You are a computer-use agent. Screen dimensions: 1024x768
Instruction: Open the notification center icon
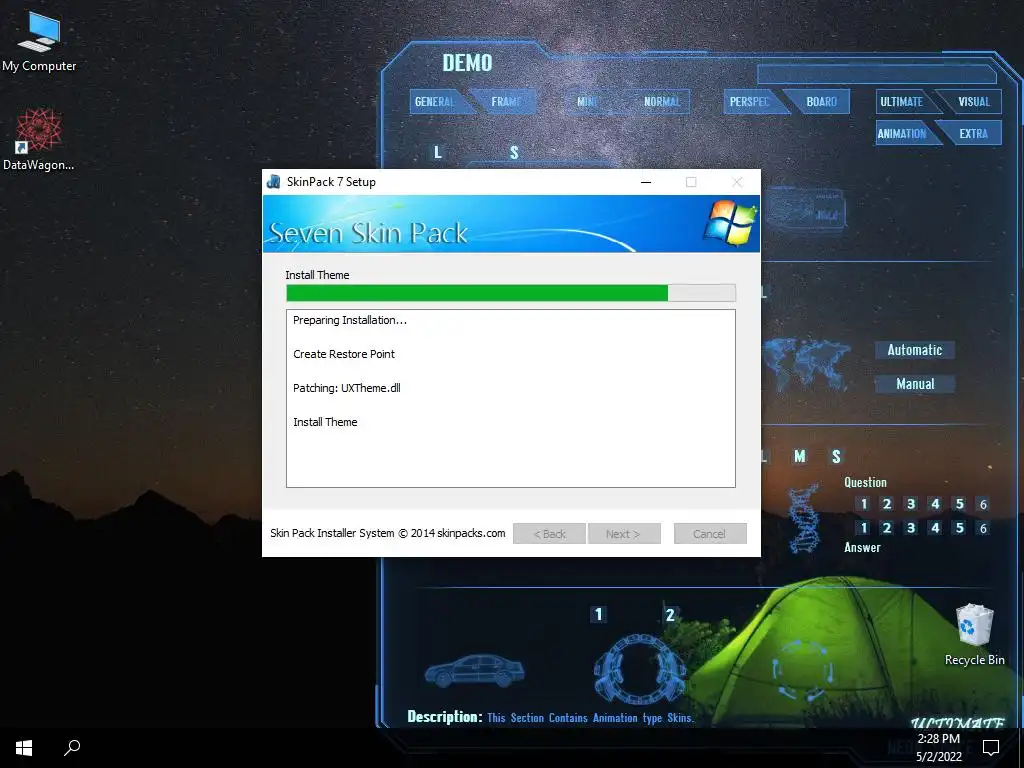point(991,748)
